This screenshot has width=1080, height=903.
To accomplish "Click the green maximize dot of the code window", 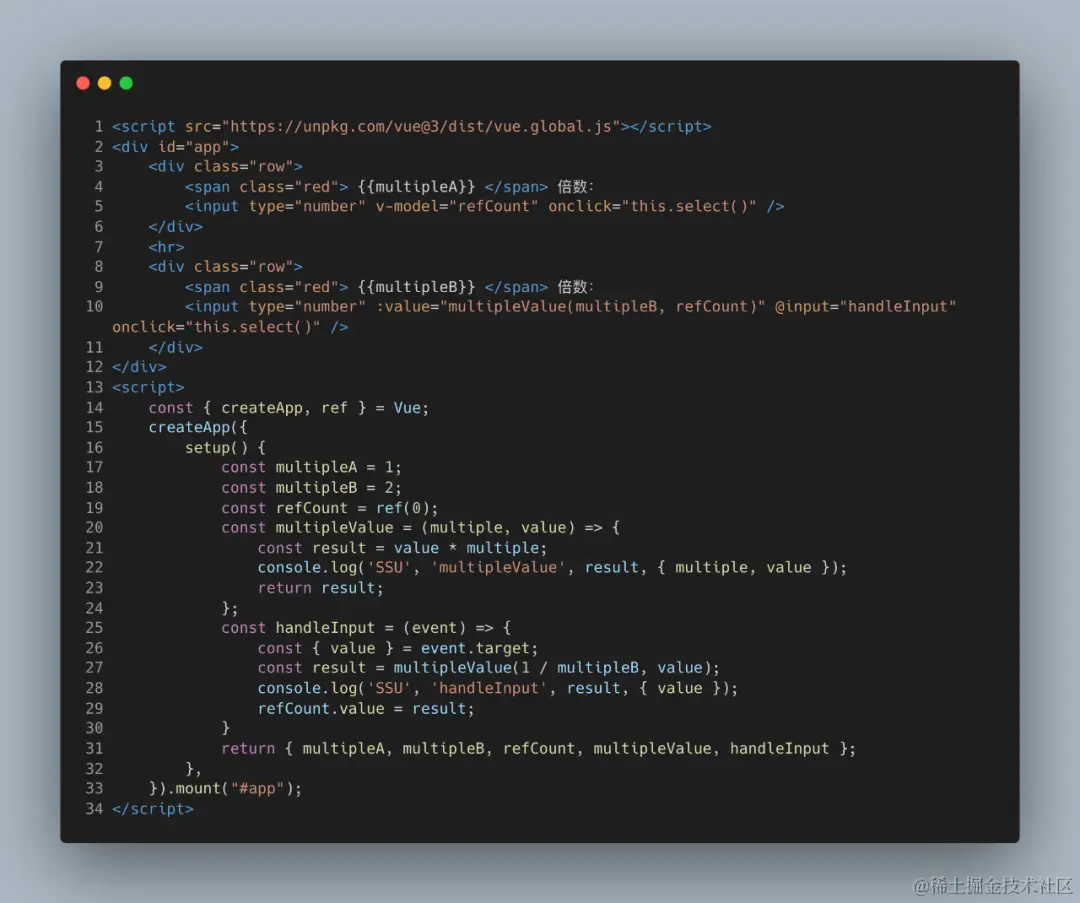I will tap(126, 83).
